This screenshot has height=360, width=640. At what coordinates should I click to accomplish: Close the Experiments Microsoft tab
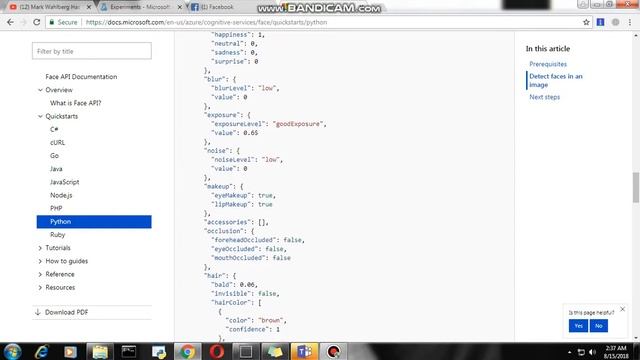(x=180, y=7)
